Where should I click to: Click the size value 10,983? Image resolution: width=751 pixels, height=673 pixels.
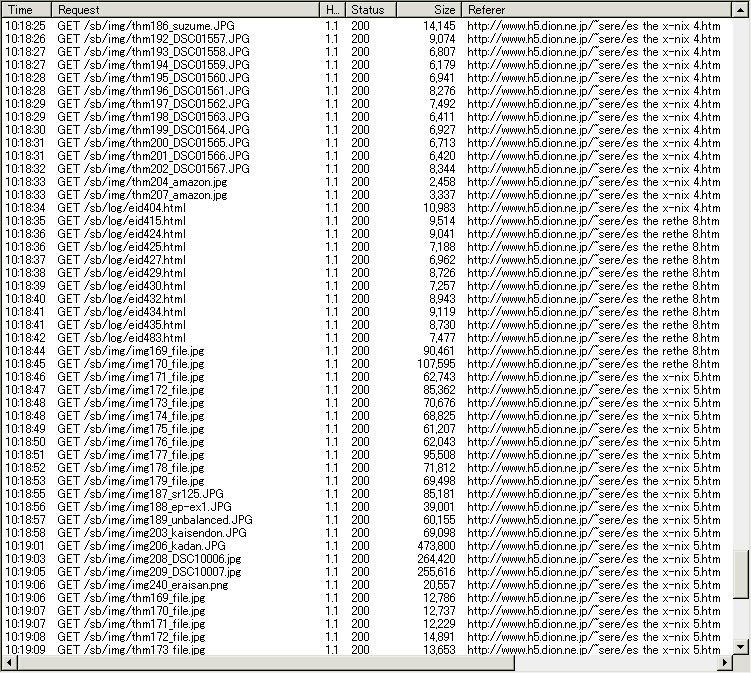pyautogui.click(x=439, y=208)
